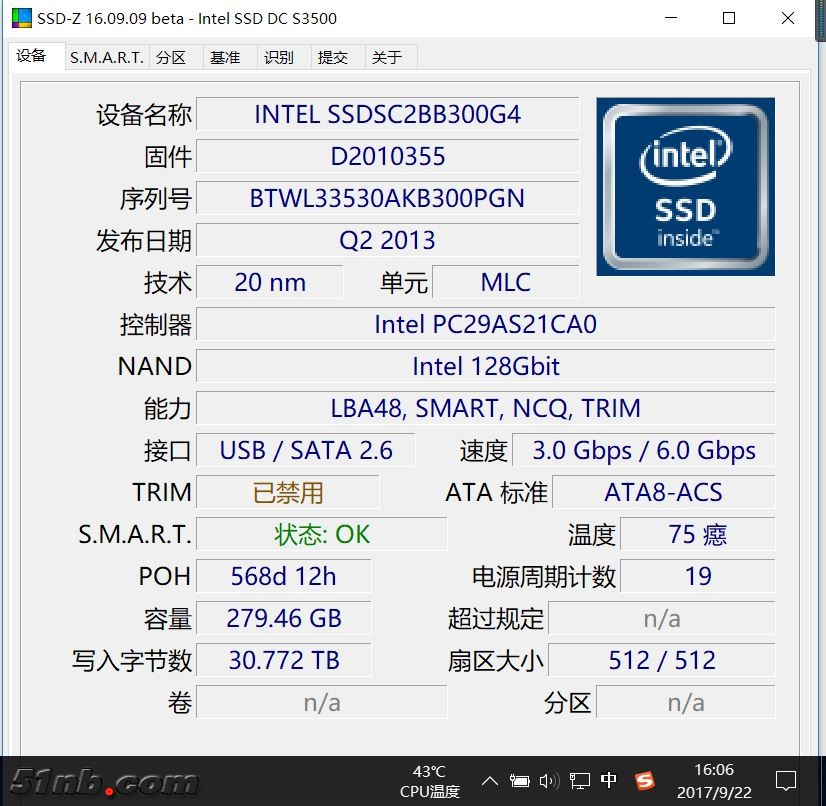826x806 pixels.
Task: Switch to the S.M.A.R.T. tab
Action: pos(107,57)
